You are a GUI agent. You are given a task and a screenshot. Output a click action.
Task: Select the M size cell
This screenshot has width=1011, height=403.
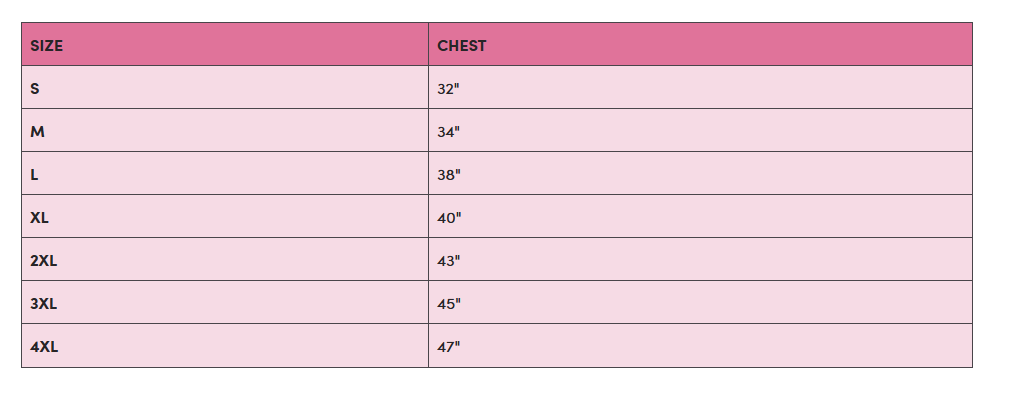[37, 132]
